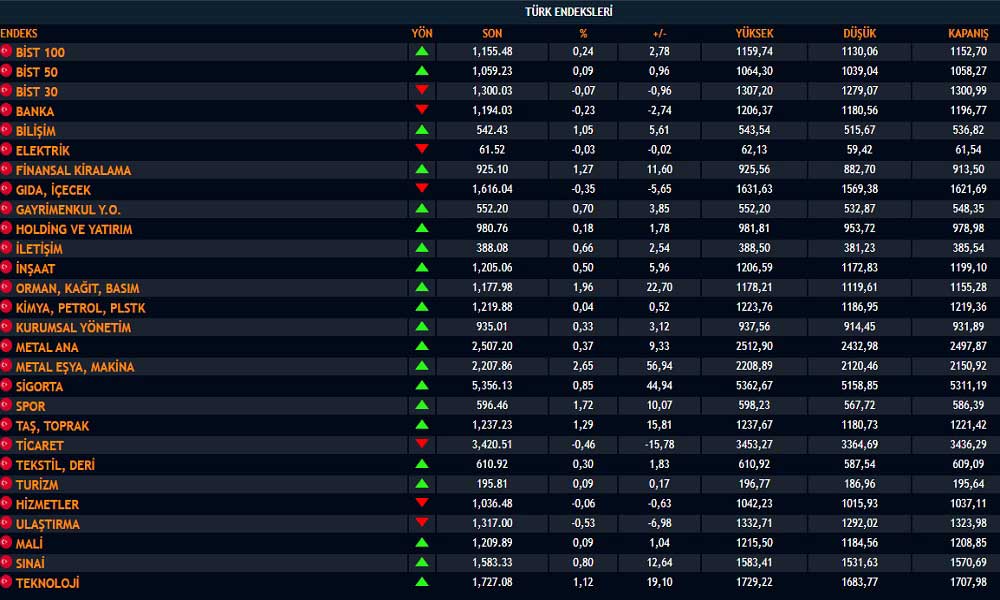The height and width of the screenshot is (600, 1000).
Task: Select the TURİZM low value 186,96
Action: (x=860, y=483)
